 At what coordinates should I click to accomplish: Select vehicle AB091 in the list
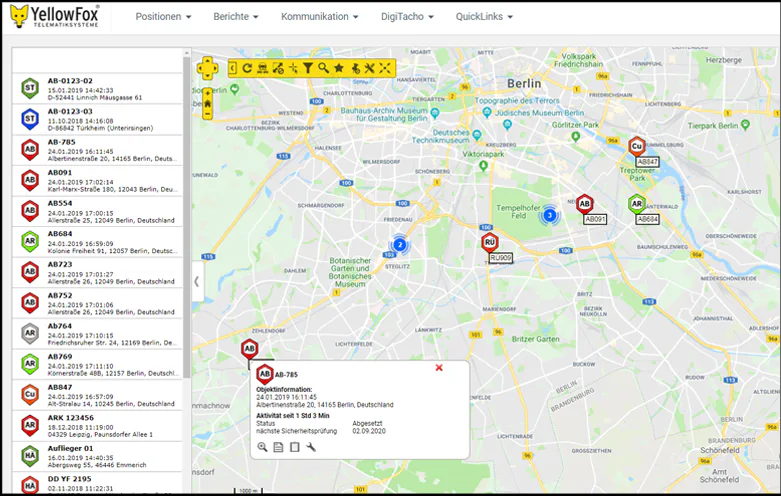tap(98, 181)
